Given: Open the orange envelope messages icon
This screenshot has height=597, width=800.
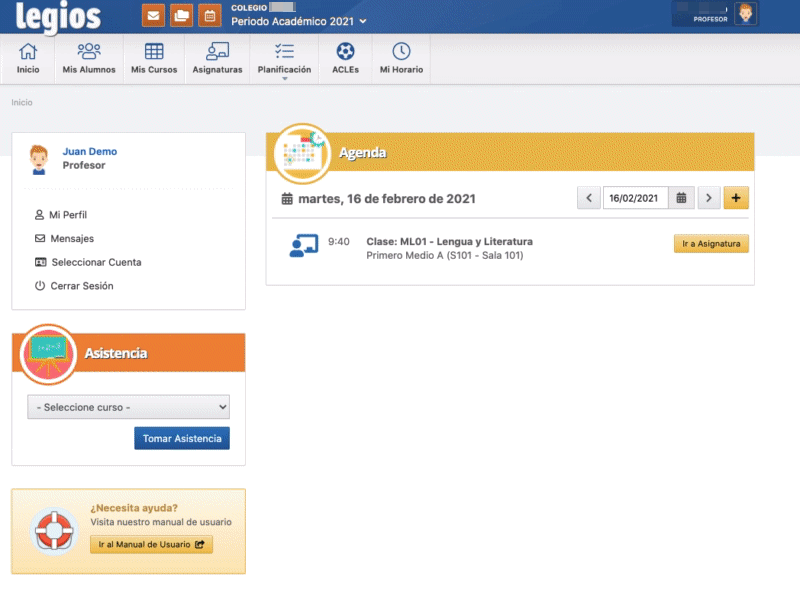Looking at the screenshot, I should tap(153, 15).
